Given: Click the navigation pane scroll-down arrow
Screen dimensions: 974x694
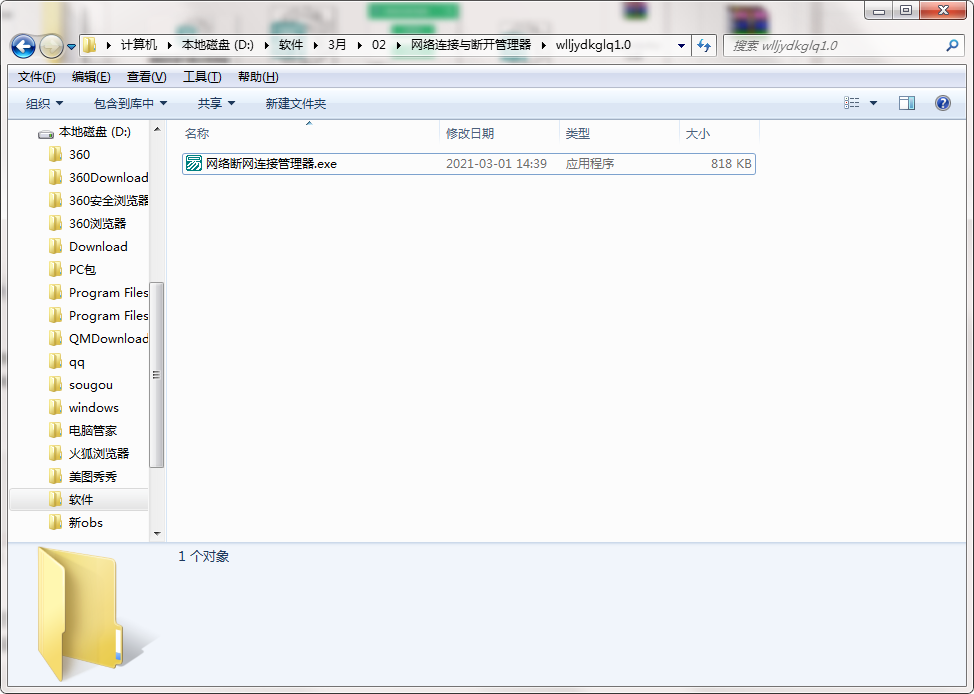Looking at the screenshot, I should coord(157,533).
